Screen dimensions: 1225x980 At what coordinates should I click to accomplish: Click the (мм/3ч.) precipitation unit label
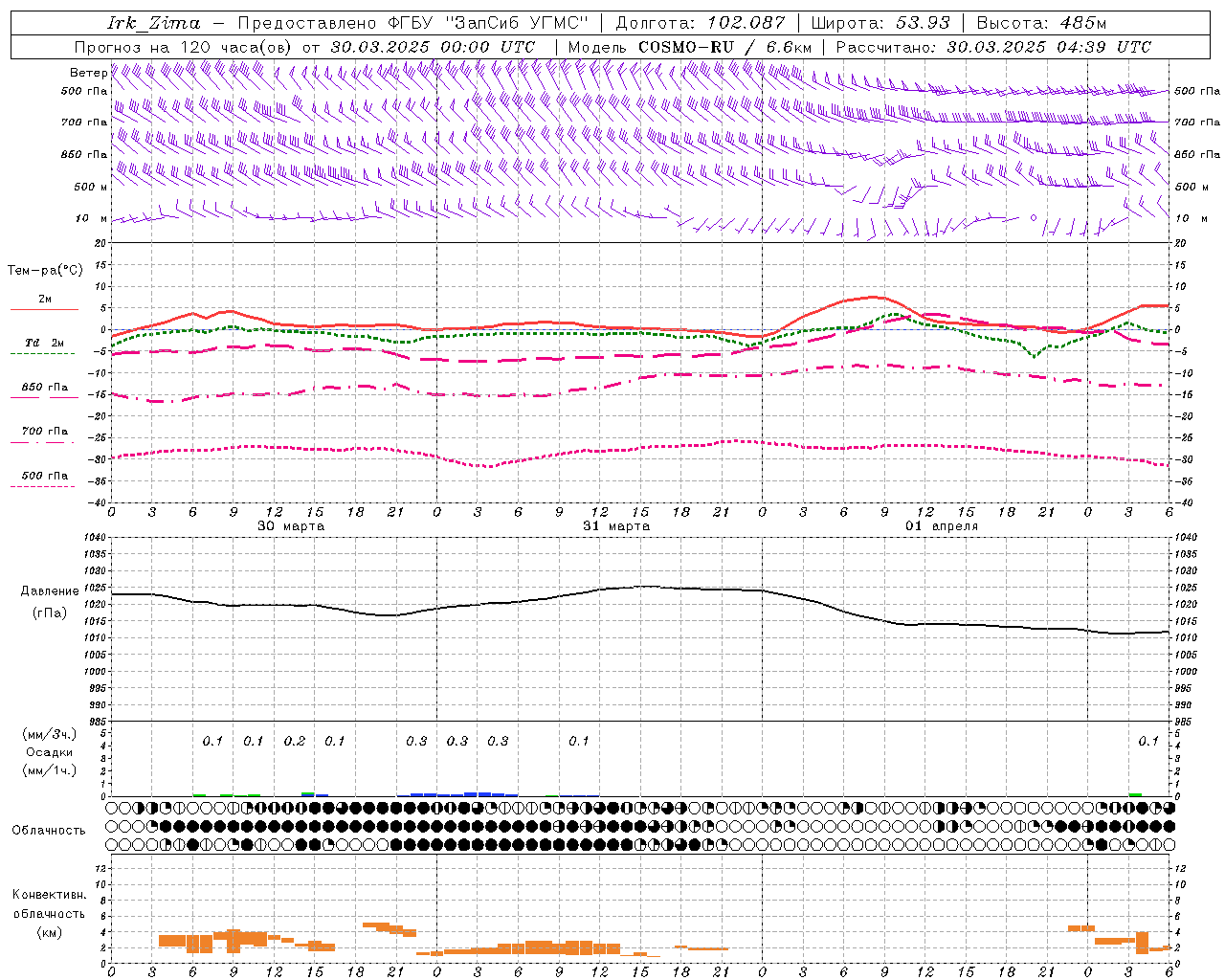[x=50, y=734]
